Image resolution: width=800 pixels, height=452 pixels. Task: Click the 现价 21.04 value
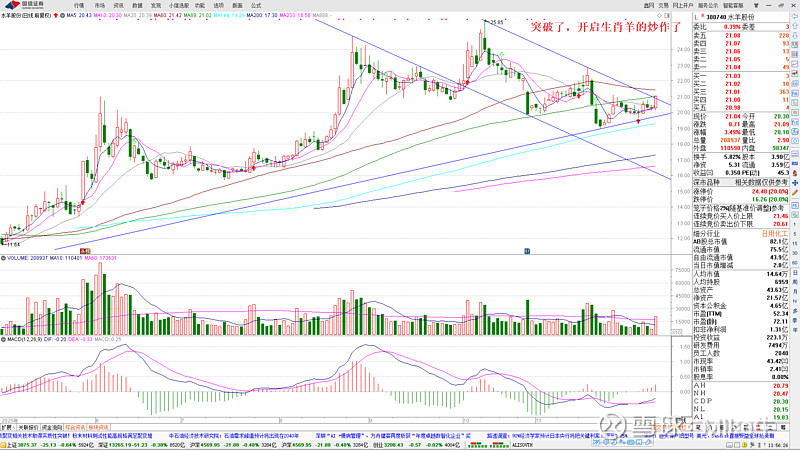[x=733, y=116]
